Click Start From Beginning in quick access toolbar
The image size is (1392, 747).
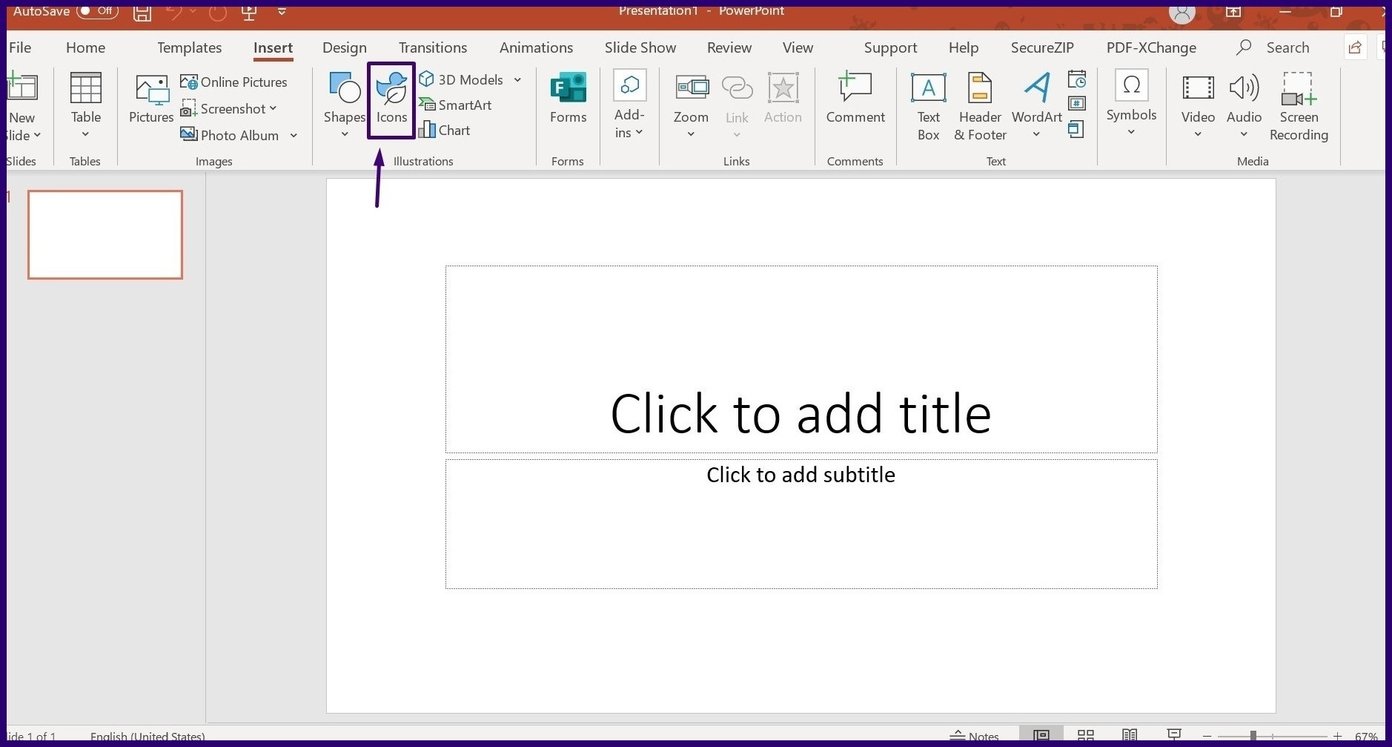(x=249, y=12)
